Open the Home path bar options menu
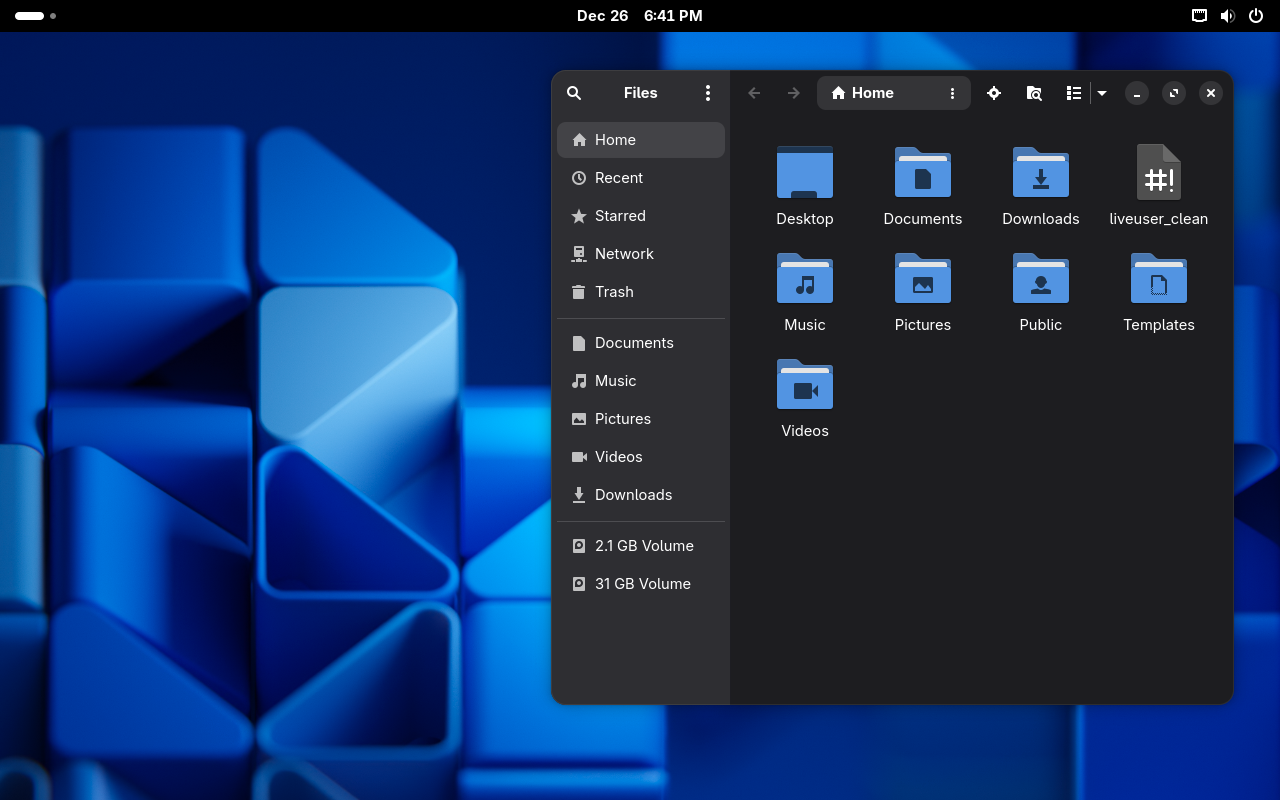The image size is (1280, 800). (x=951, y=93)
